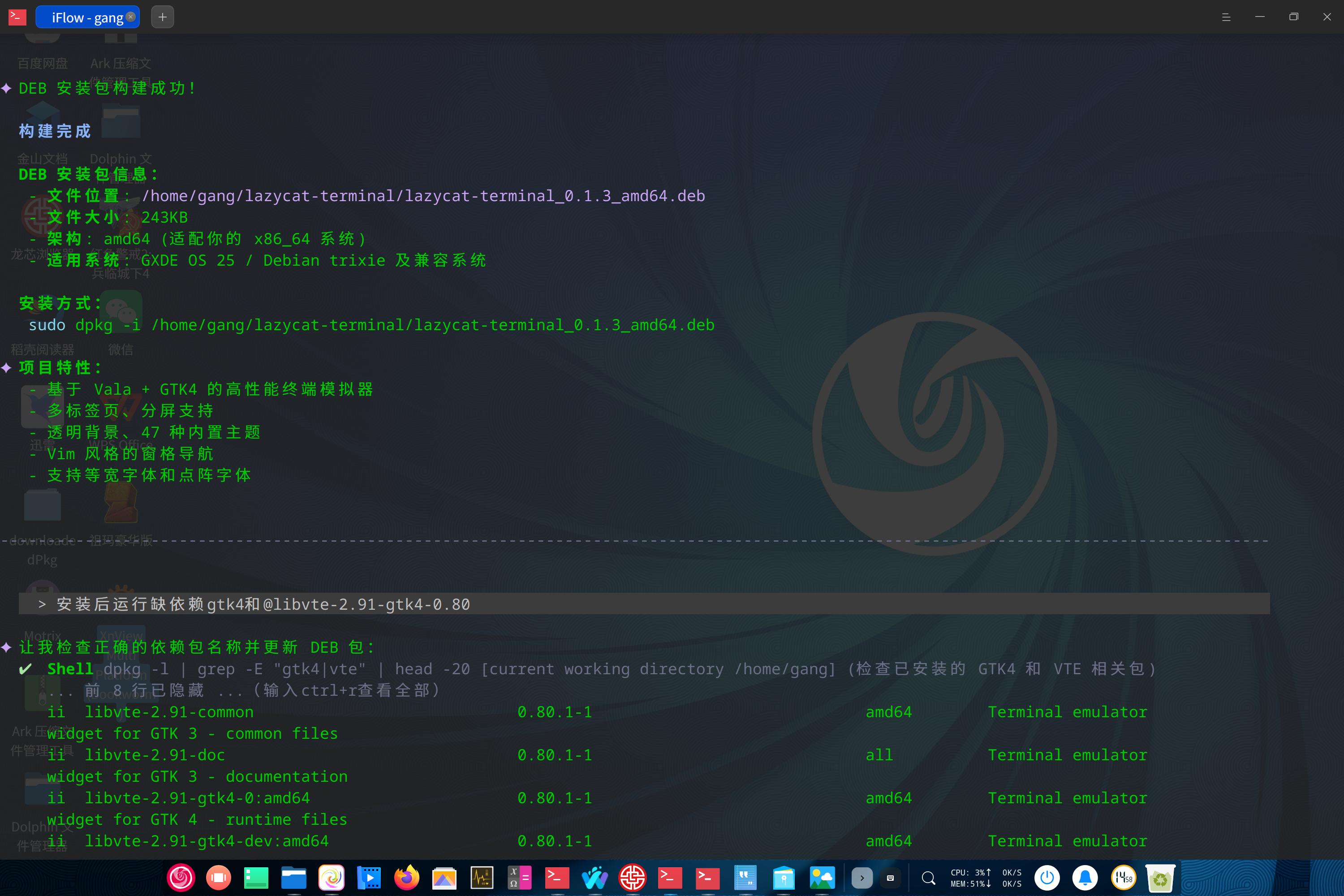Open the trash bin in dock
1344x896 pixels.
coord(1160,877)
